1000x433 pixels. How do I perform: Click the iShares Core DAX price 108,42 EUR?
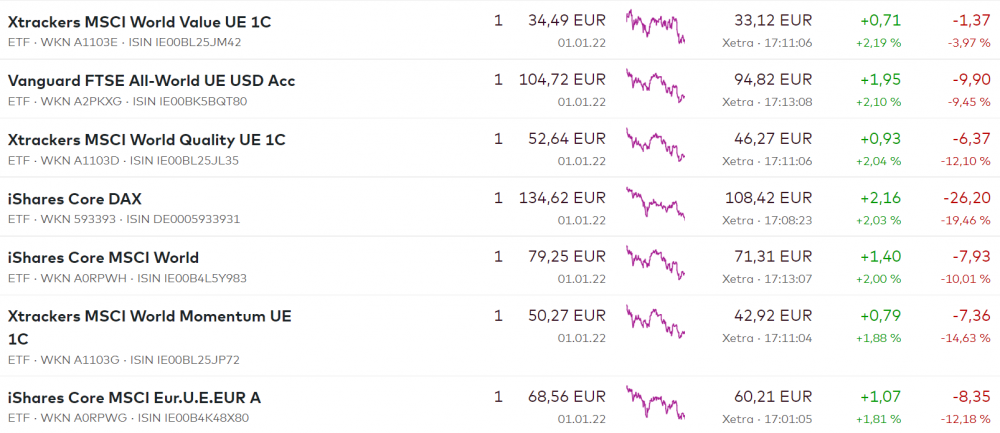[773, 198]
